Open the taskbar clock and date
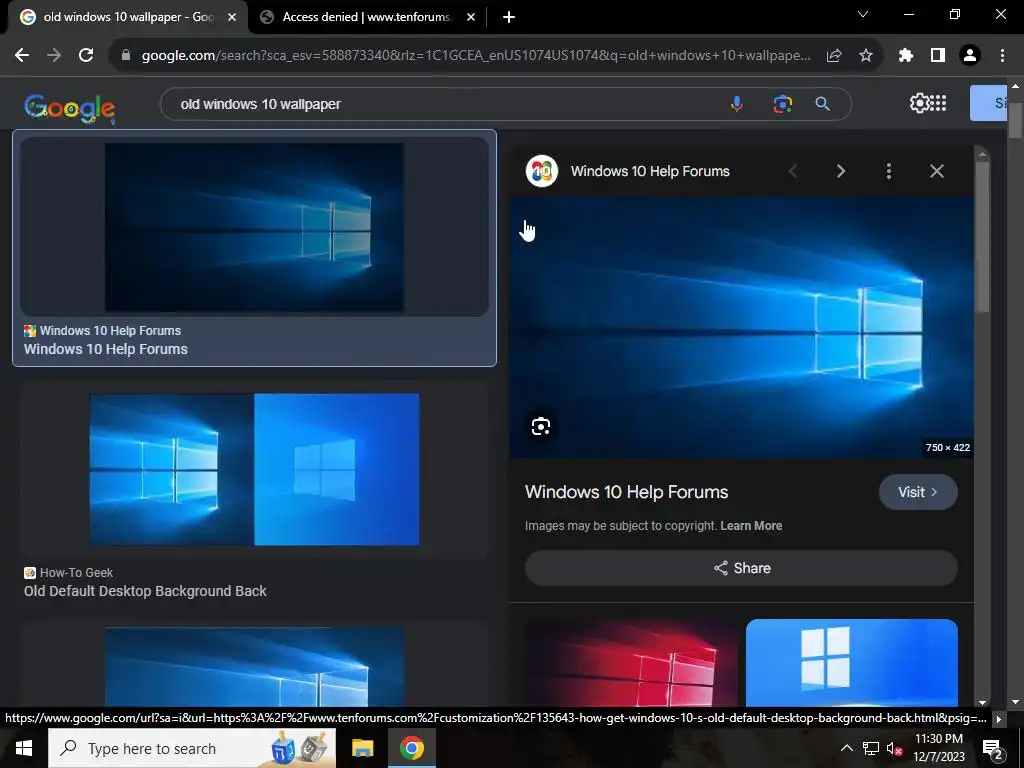Screen dimensions: 1024x768 coord(938,748)
